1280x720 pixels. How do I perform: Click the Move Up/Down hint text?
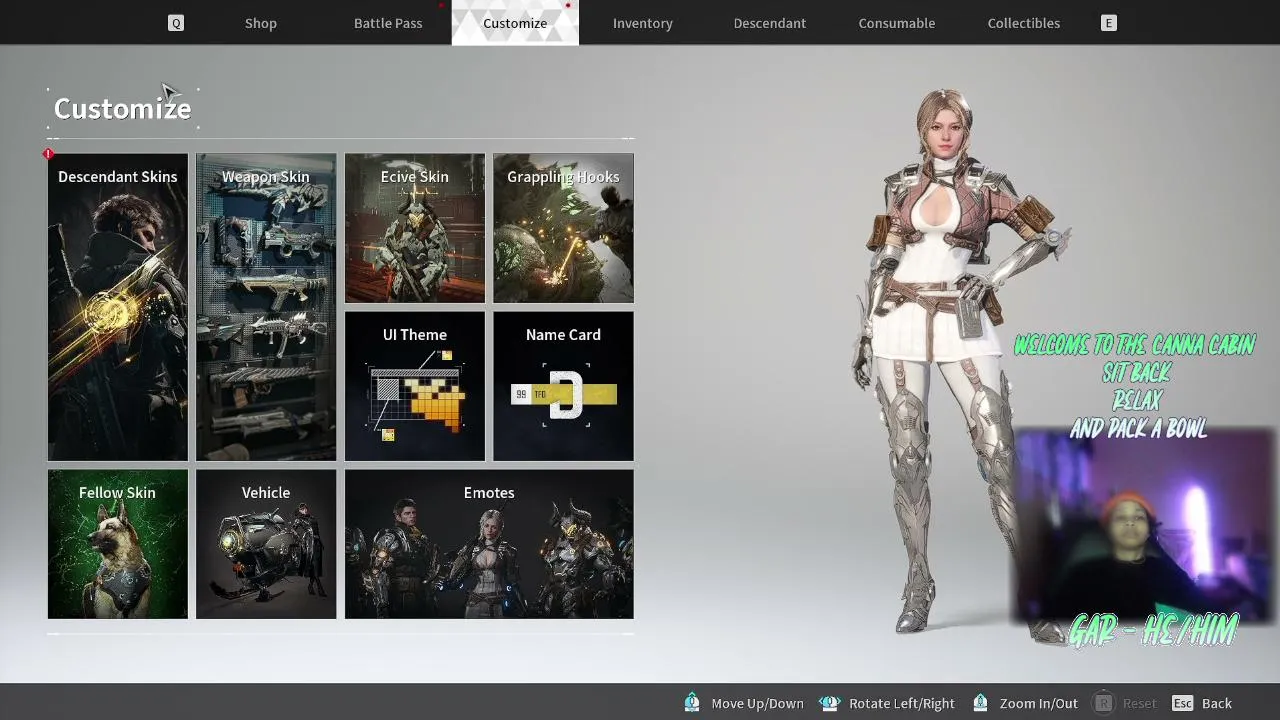click(757, 703)
